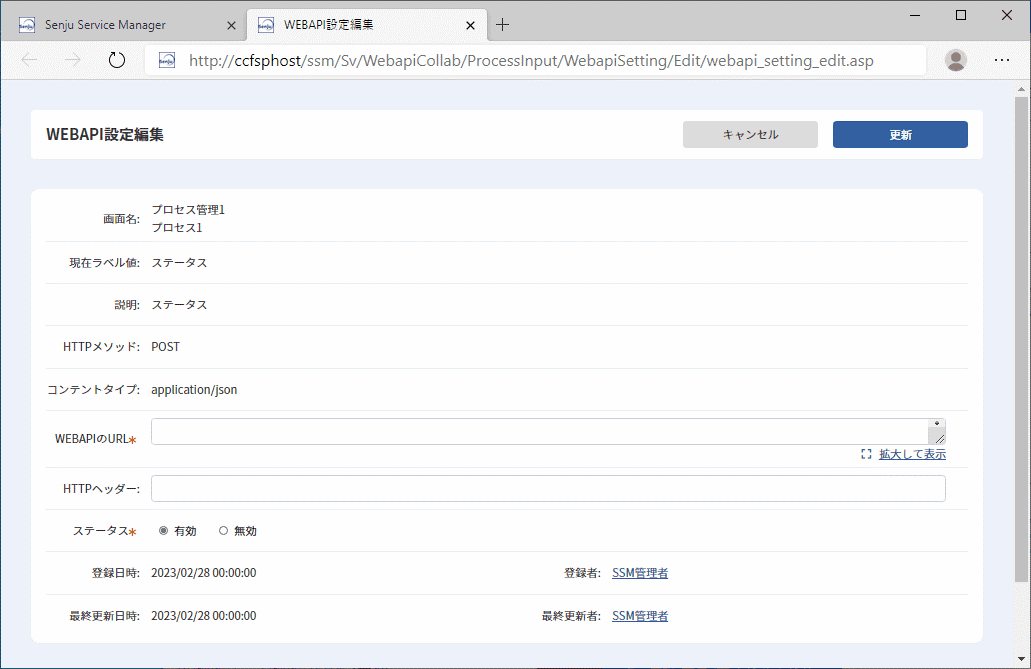
Task: Click the プロセス管理1 screen name text
Action: (x=188, y=209)
